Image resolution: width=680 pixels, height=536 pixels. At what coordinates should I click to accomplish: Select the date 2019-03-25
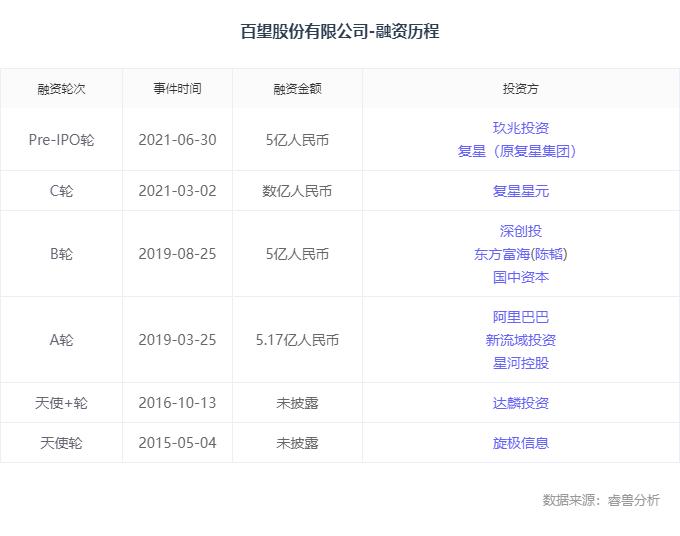177,340
